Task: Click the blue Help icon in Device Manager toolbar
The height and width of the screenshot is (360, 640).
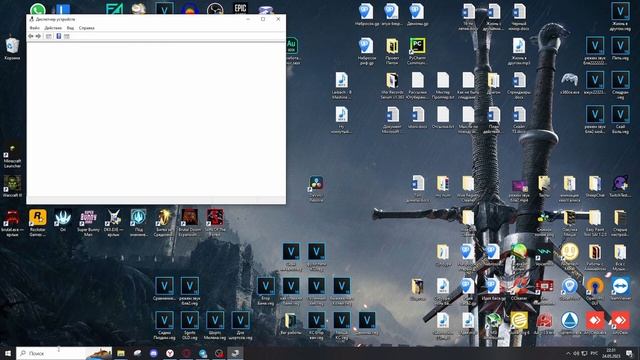Action: [58, 36]
